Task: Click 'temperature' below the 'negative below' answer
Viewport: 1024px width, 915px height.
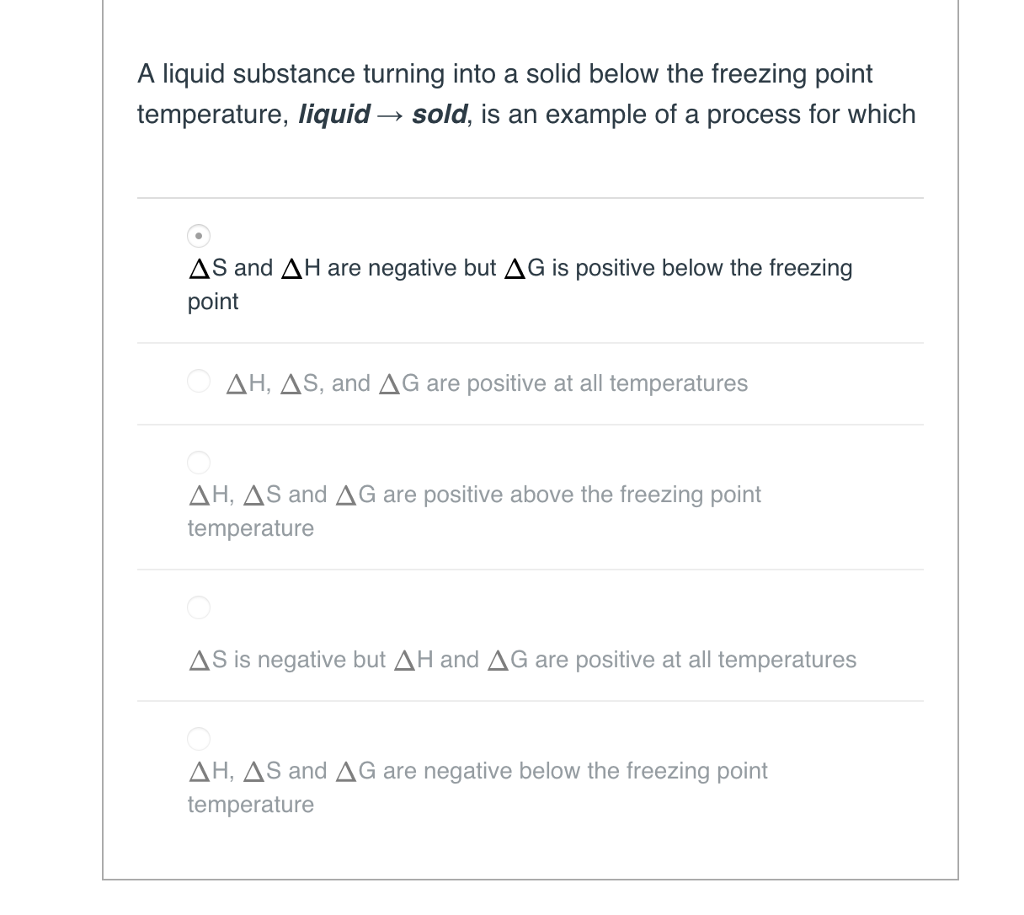Action: [251, 804]
